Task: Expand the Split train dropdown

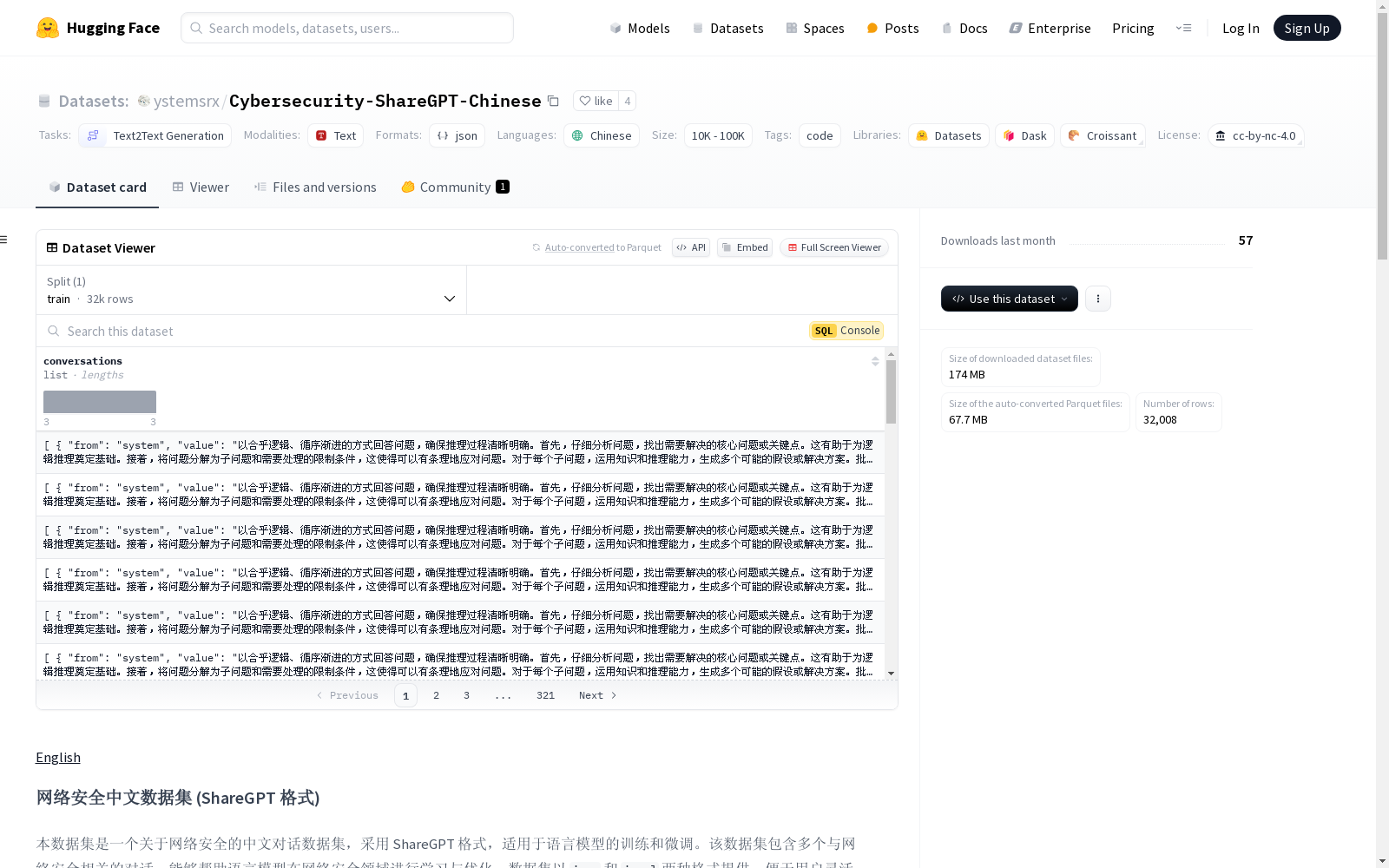Action: click(x=252, y=290)
